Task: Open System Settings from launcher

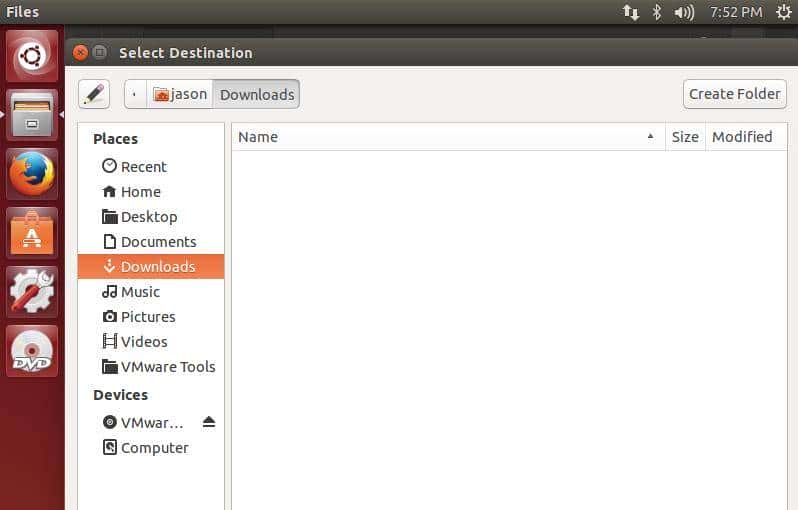Action: 32,292
